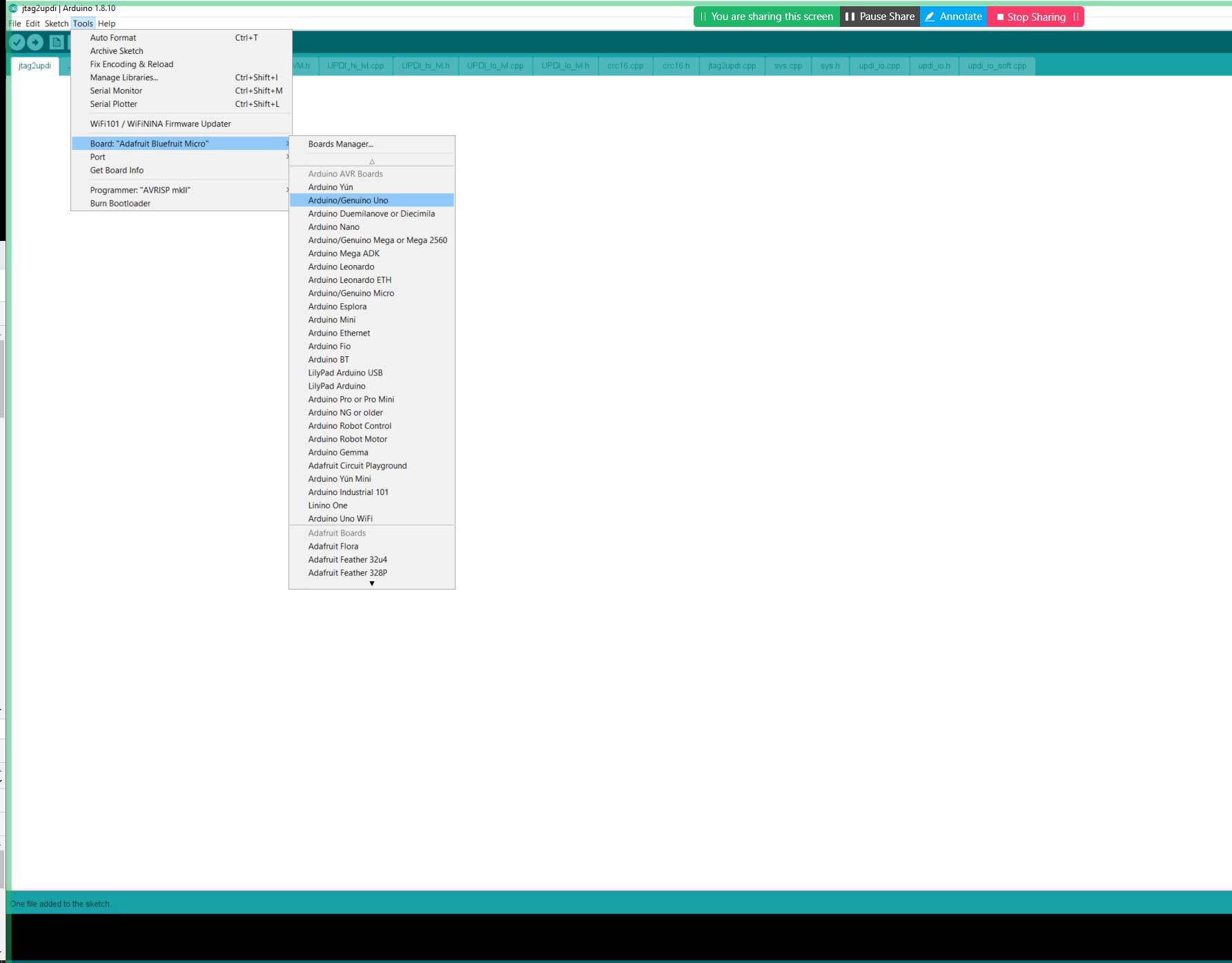
Task: Select Arduino/Genuino Uno board
Action: pos(372,200)
